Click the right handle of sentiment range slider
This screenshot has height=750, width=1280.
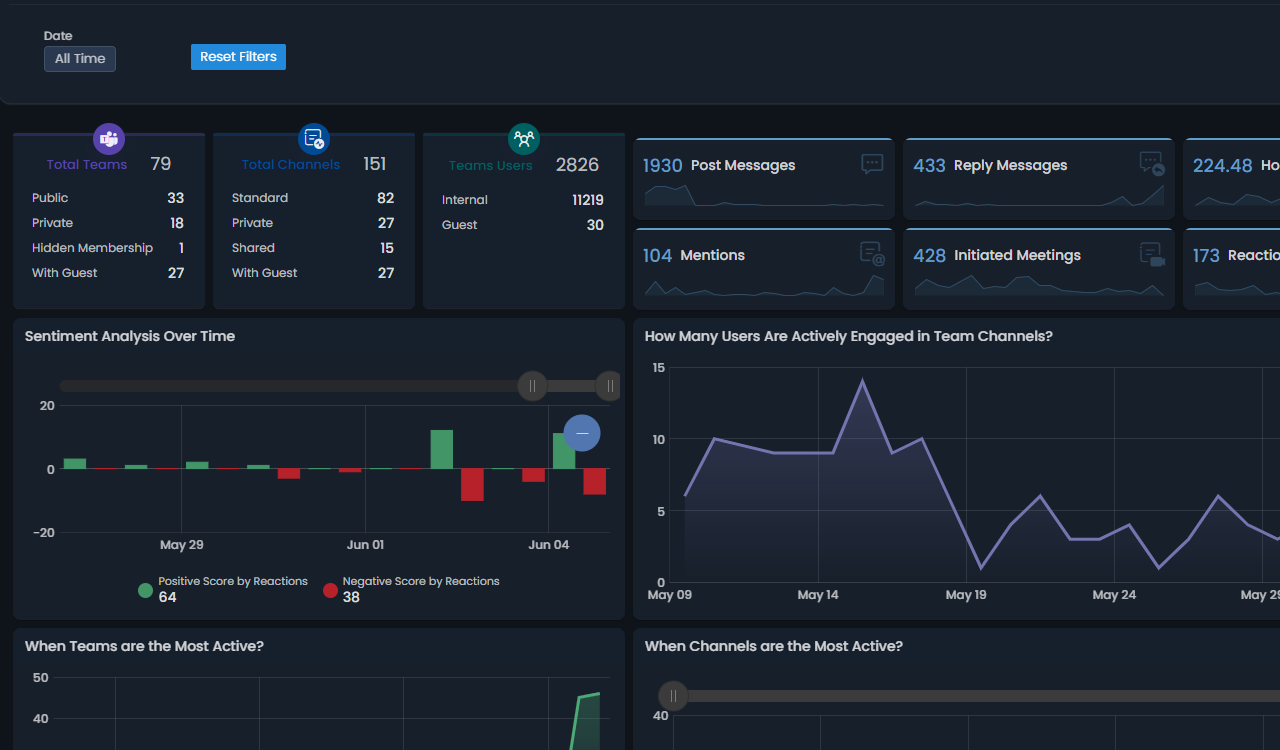(609, 386)
